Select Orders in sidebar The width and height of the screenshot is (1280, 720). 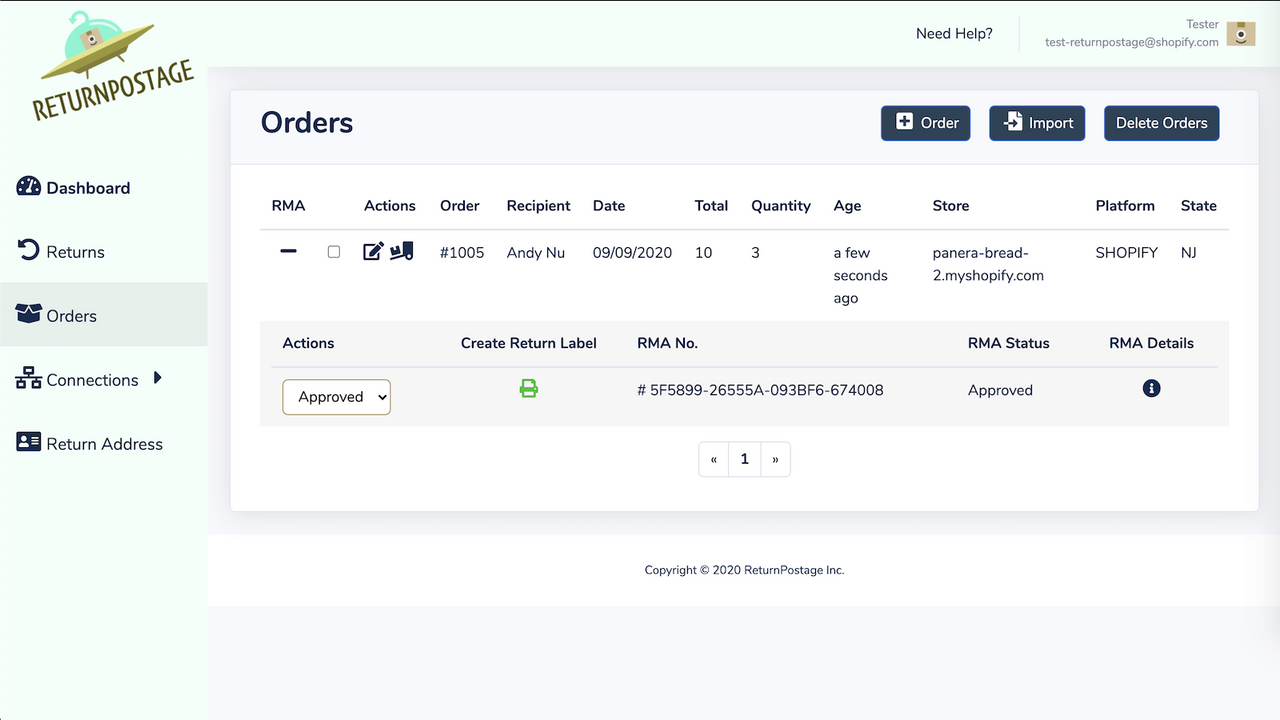pos(104,315)
